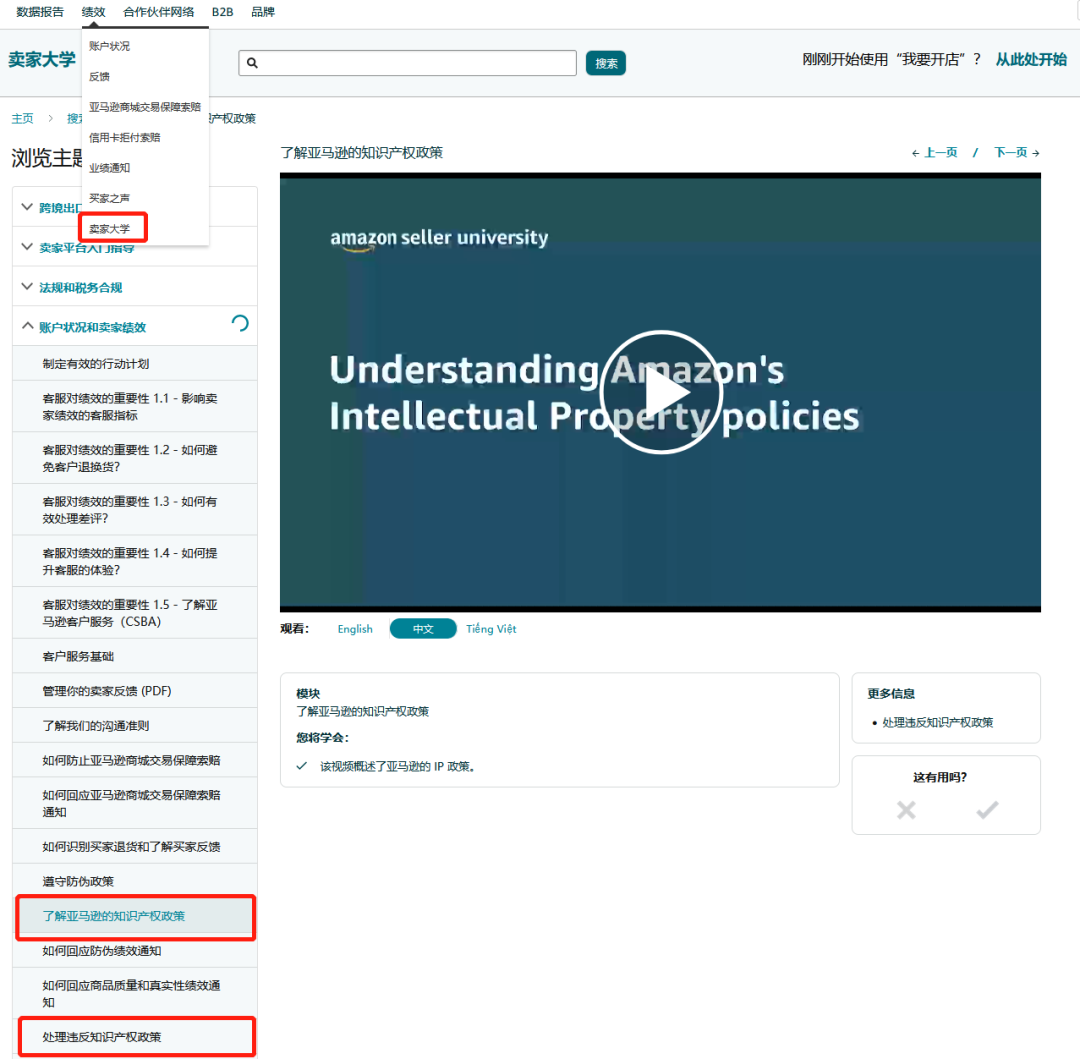
Task: Select 反馈 in the dropdown menu
Action: coord(99,76)
